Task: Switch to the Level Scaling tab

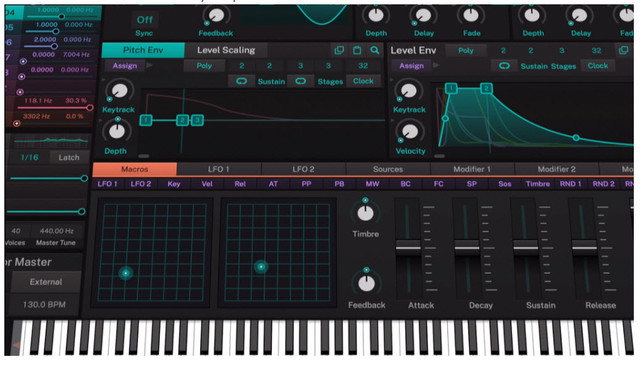Action: [x=226, y=50]
